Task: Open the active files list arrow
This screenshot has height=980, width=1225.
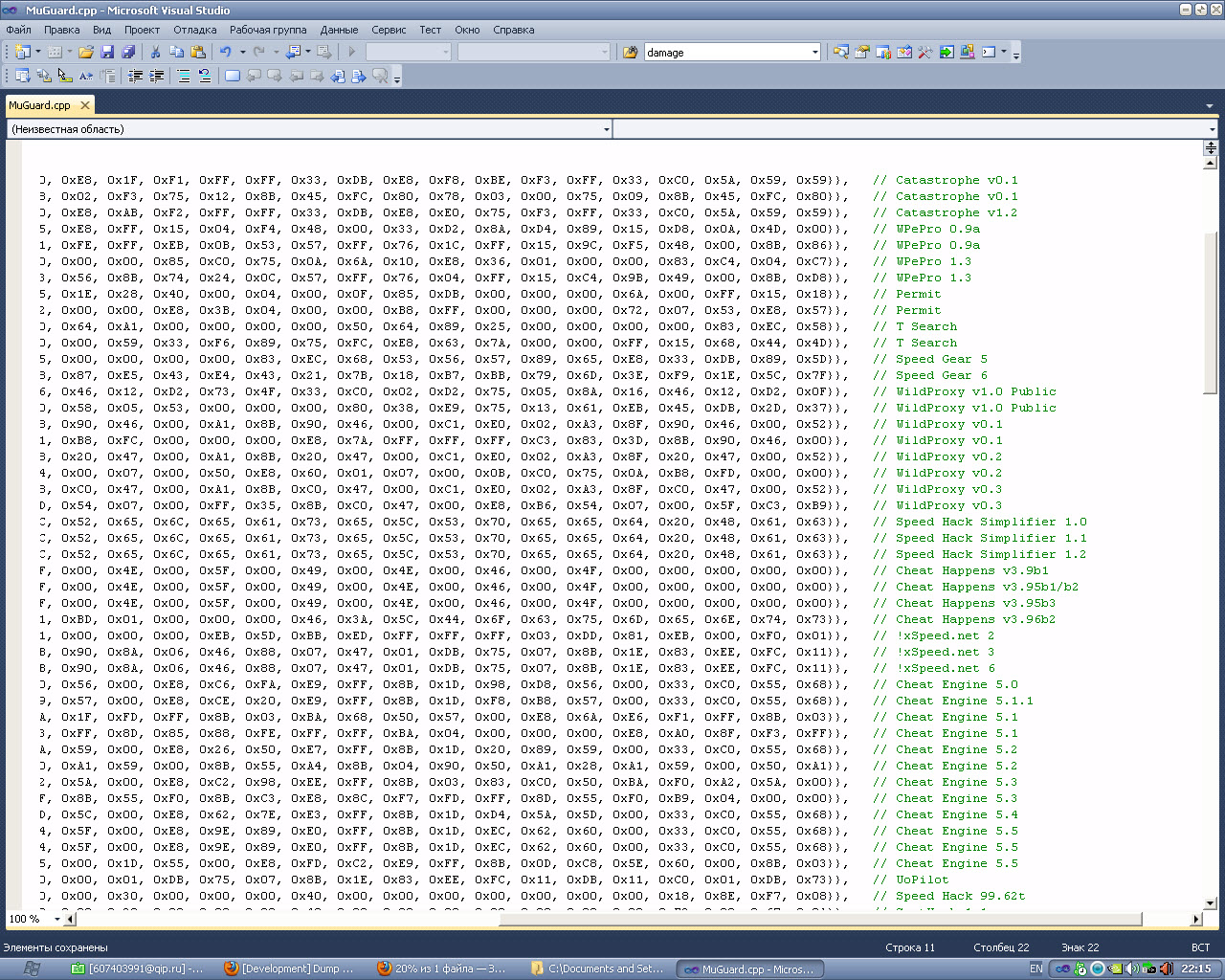Action: [1211, 105]
